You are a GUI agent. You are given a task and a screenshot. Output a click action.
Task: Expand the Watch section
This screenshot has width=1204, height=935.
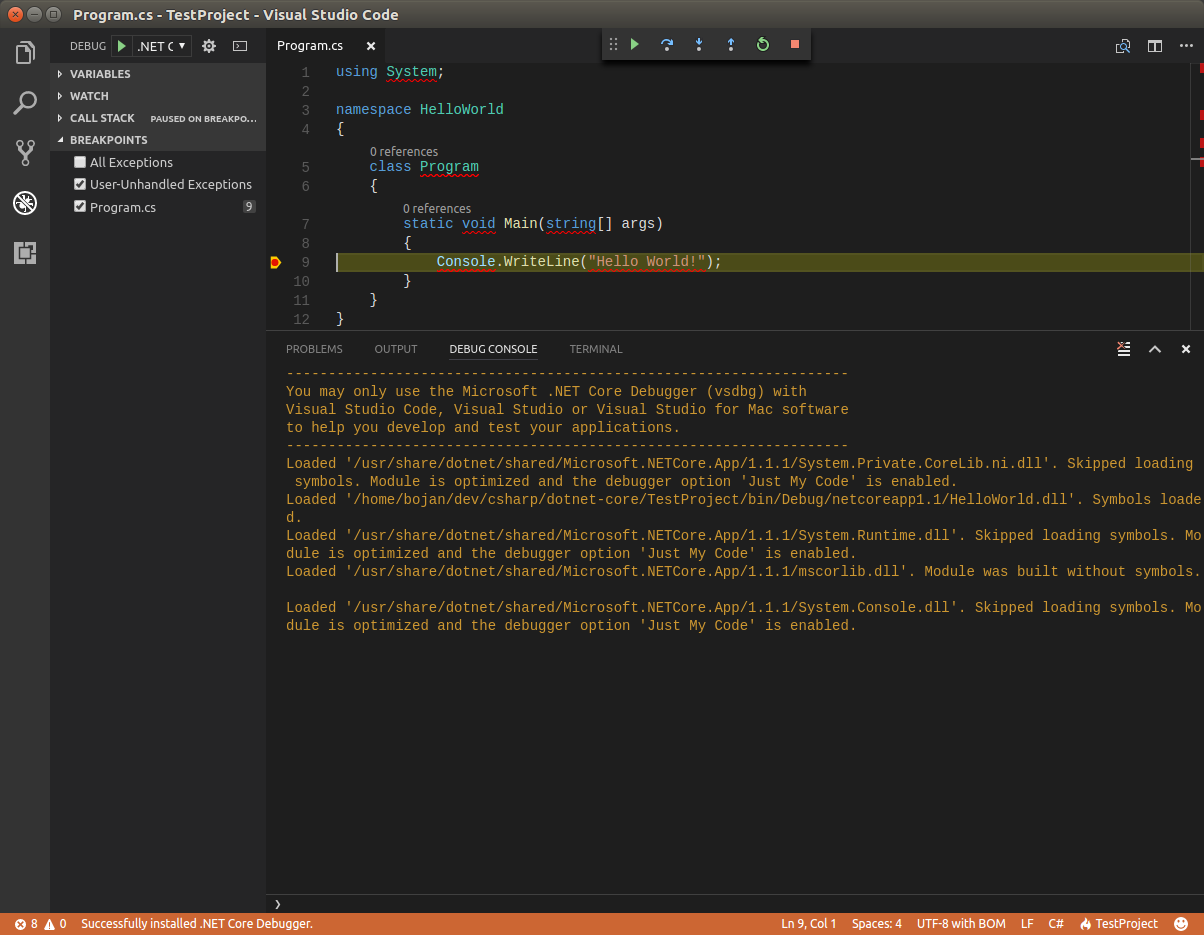89,96
